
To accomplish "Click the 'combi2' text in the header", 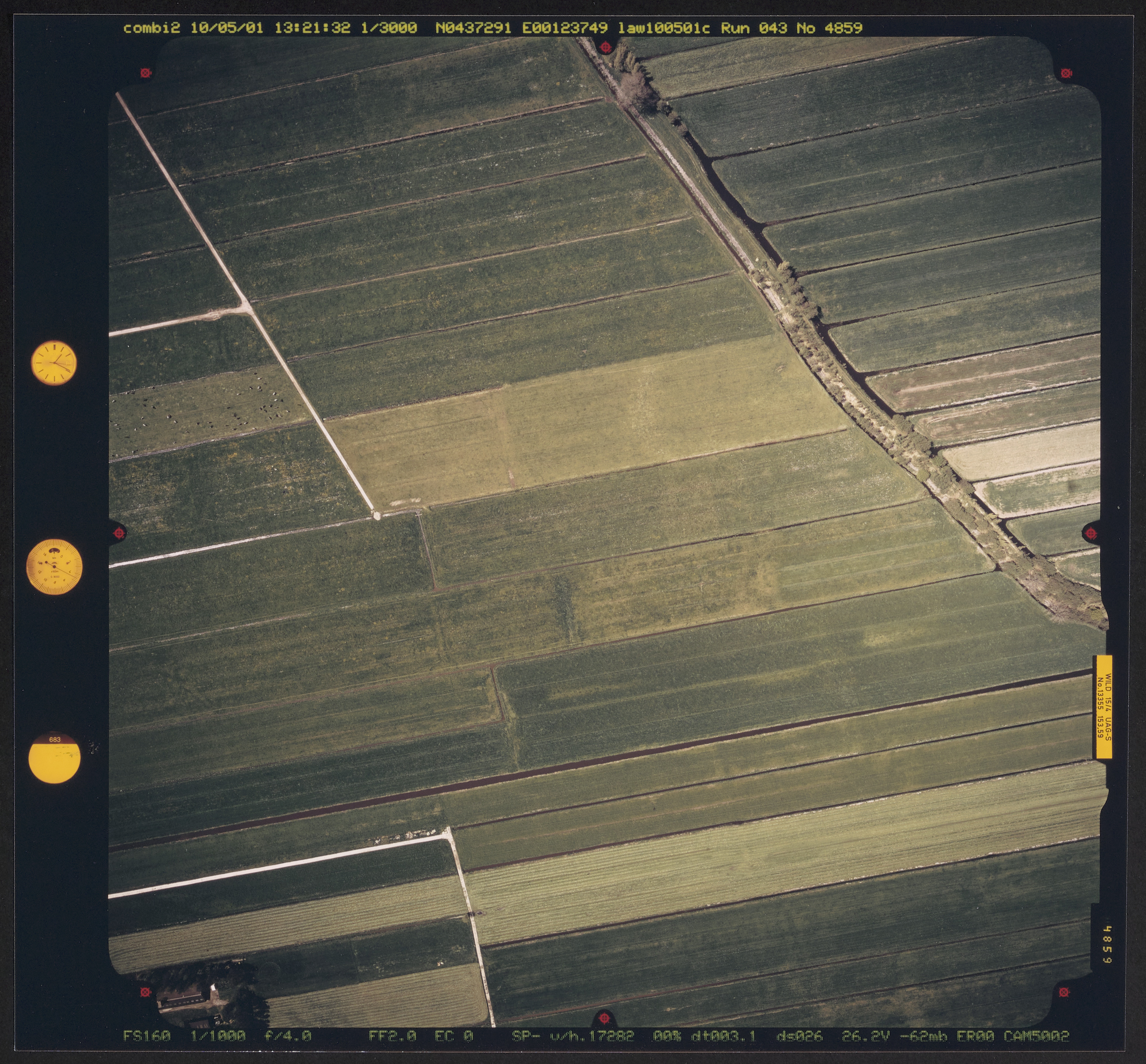I will coord(151,28).
